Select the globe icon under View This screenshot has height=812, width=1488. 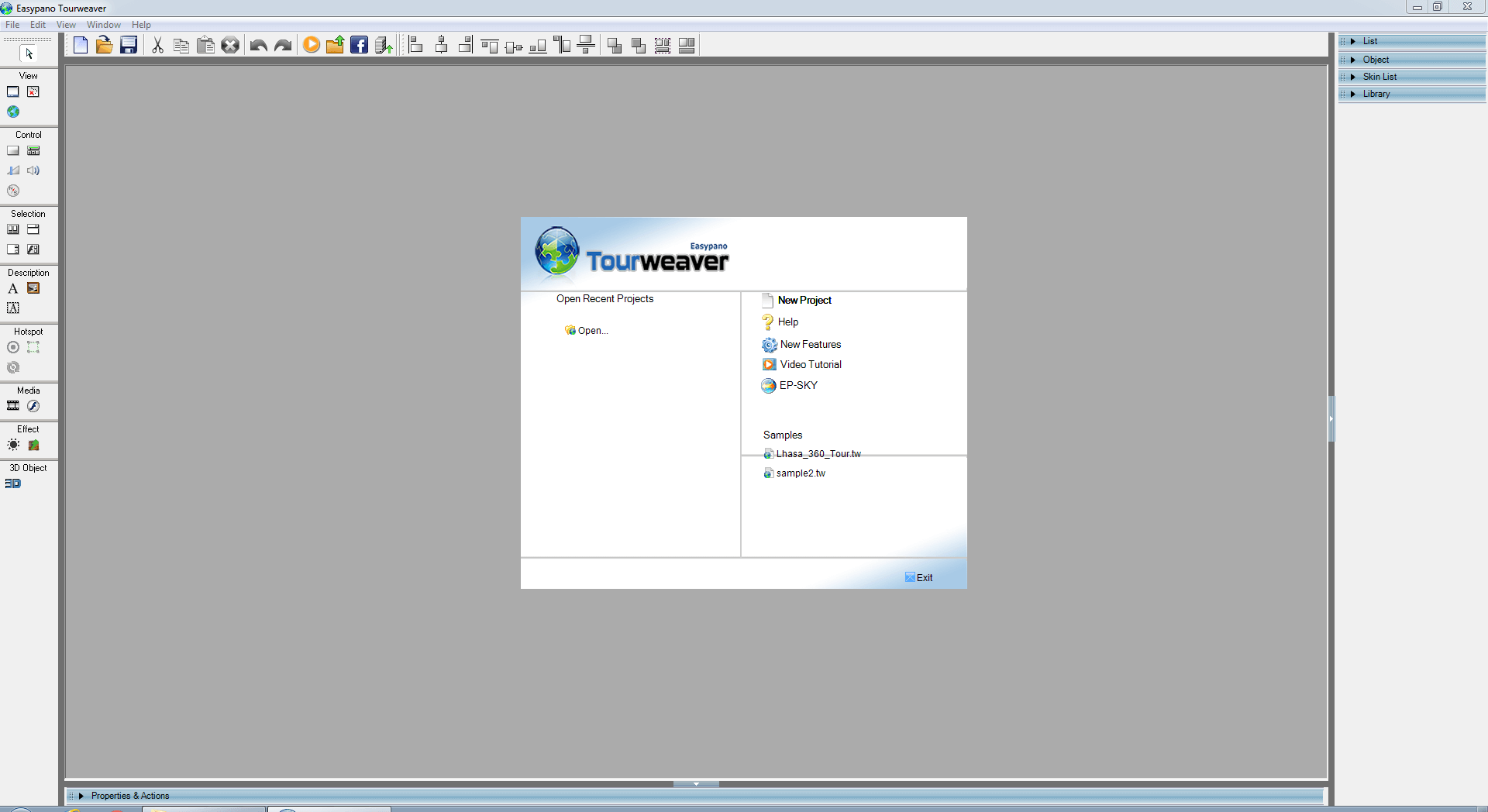click(13, 112)
